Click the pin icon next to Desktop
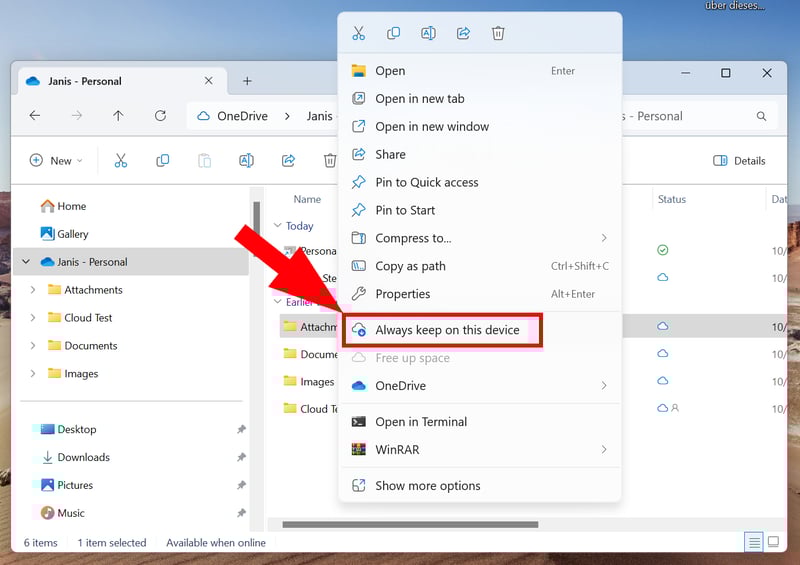The image size is (800, 565). pyautogui.click(x=241, y=429)
